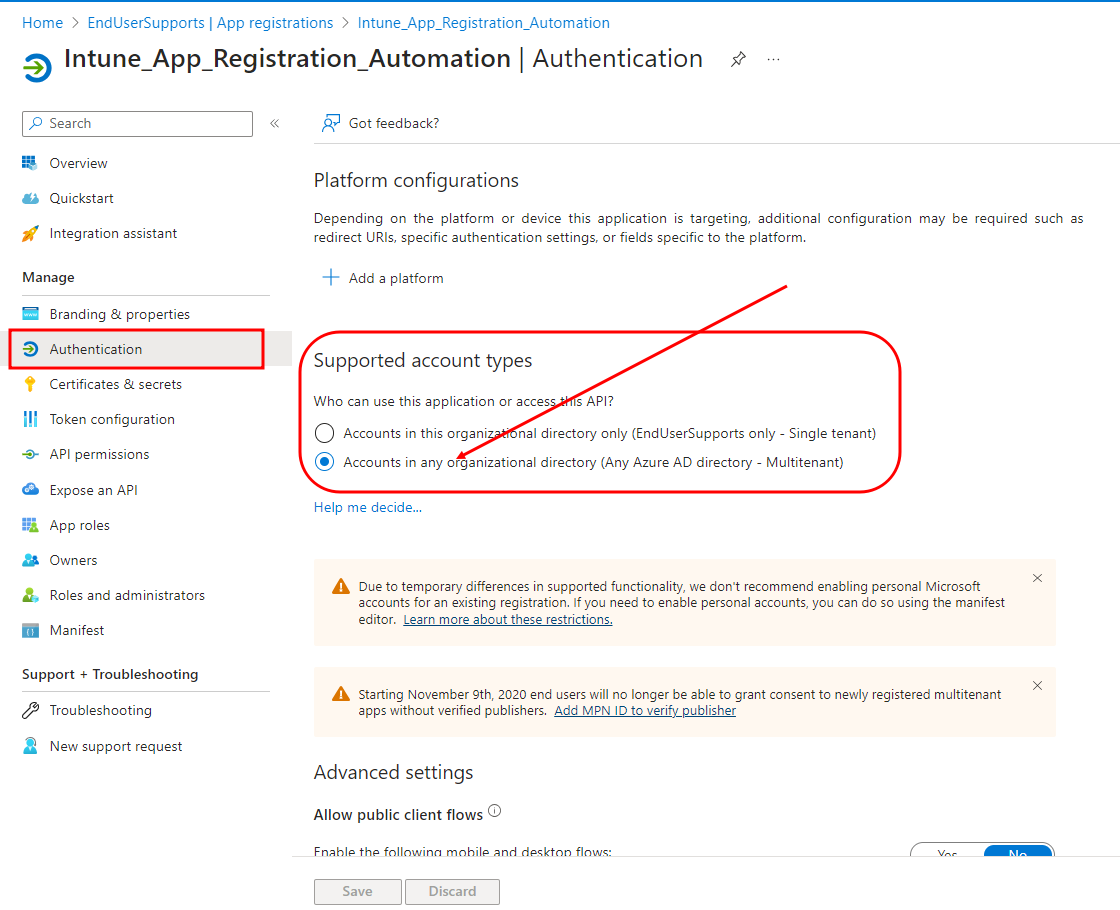Pin the Authentication blade with pin icon

739,59
